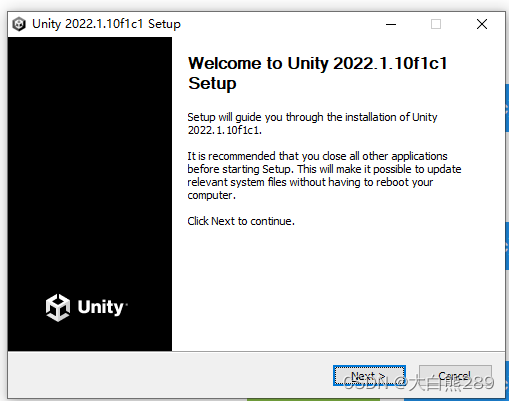The height and width of the screenshot is (401, 509).
Task: Click the blue strip beside the installer window
Action: [507, 108]
